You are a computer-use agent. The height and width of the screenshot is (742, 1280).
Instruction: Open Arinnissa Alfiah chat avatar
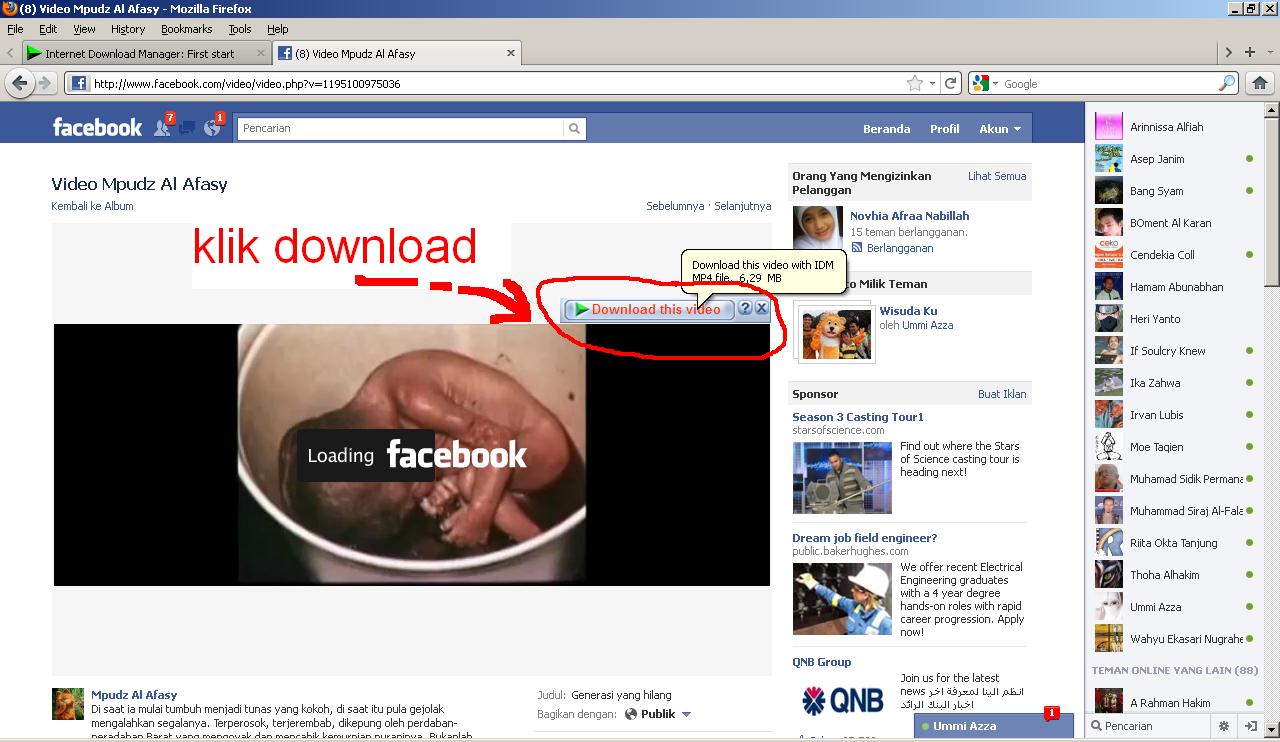click(1109, 126)
